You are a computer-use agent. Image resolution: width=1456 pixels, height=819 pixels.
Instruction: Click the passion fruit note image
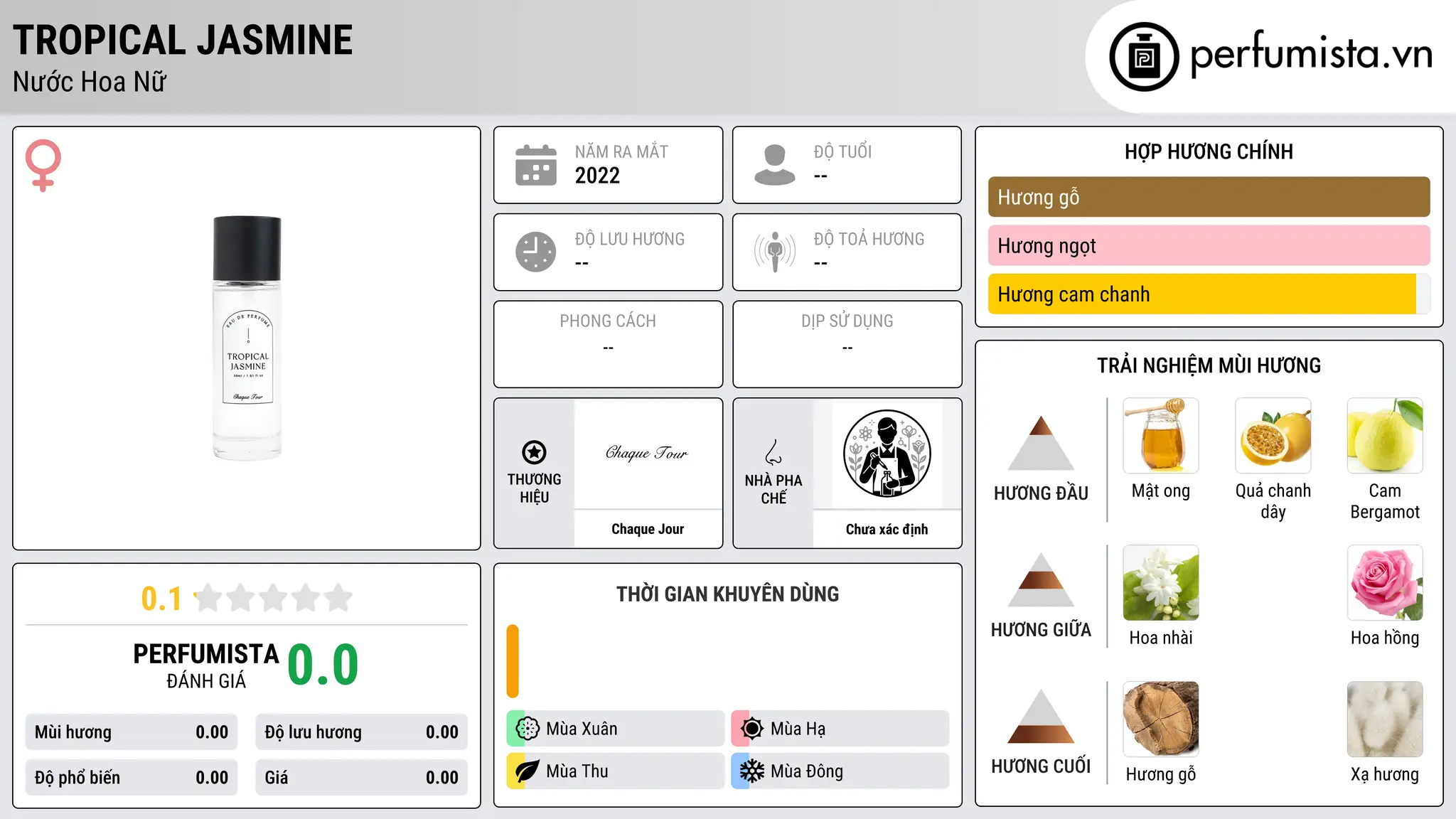[x=1273, y=436]
